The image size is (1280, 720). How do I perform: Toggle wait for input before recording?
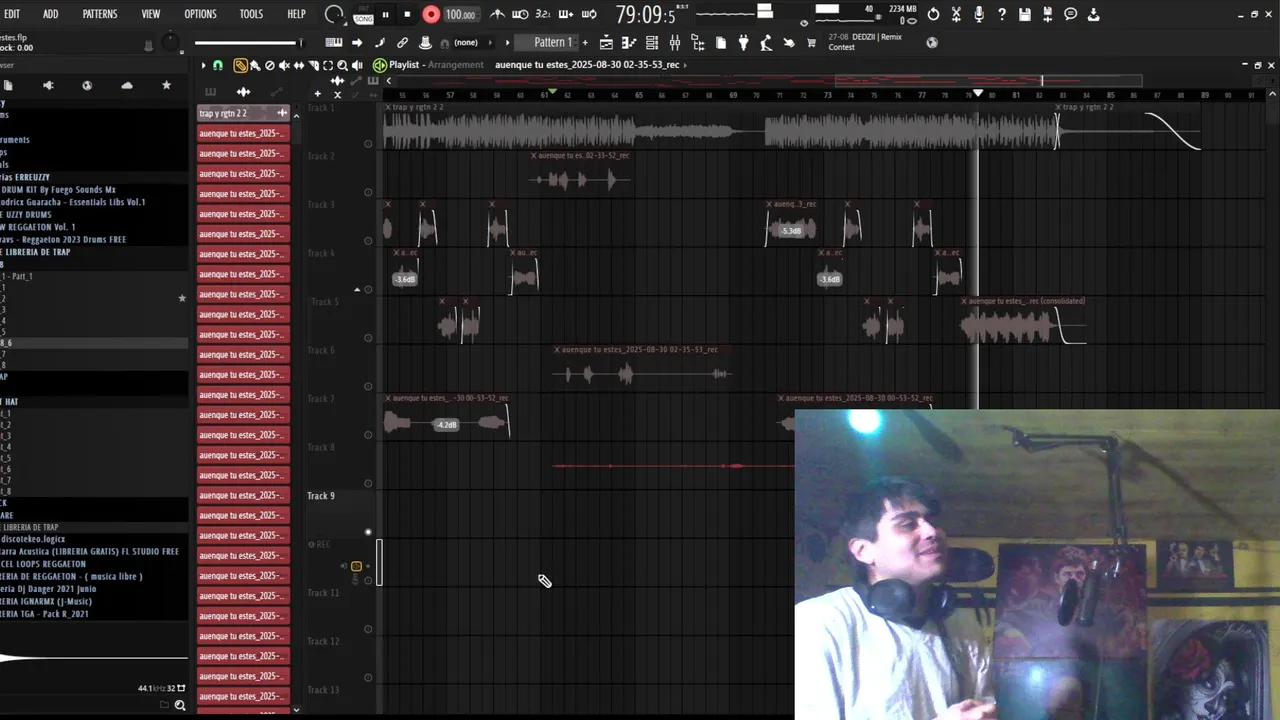[x=521, y=14]
